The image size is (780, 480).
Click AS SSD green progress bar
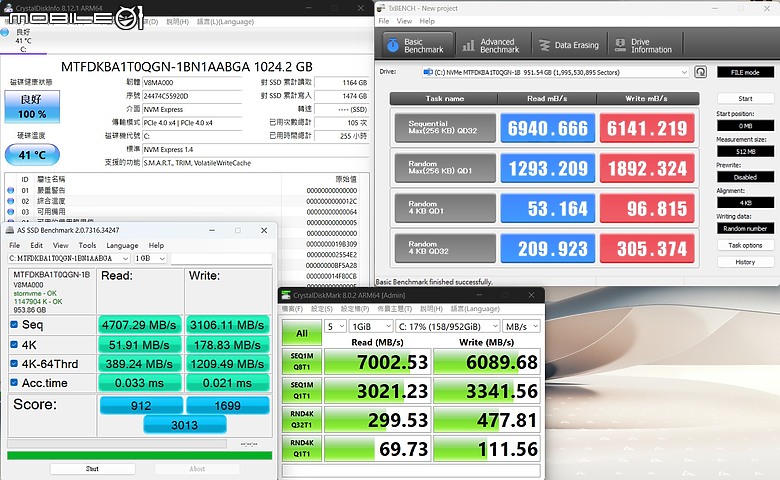tap(139, 455)
